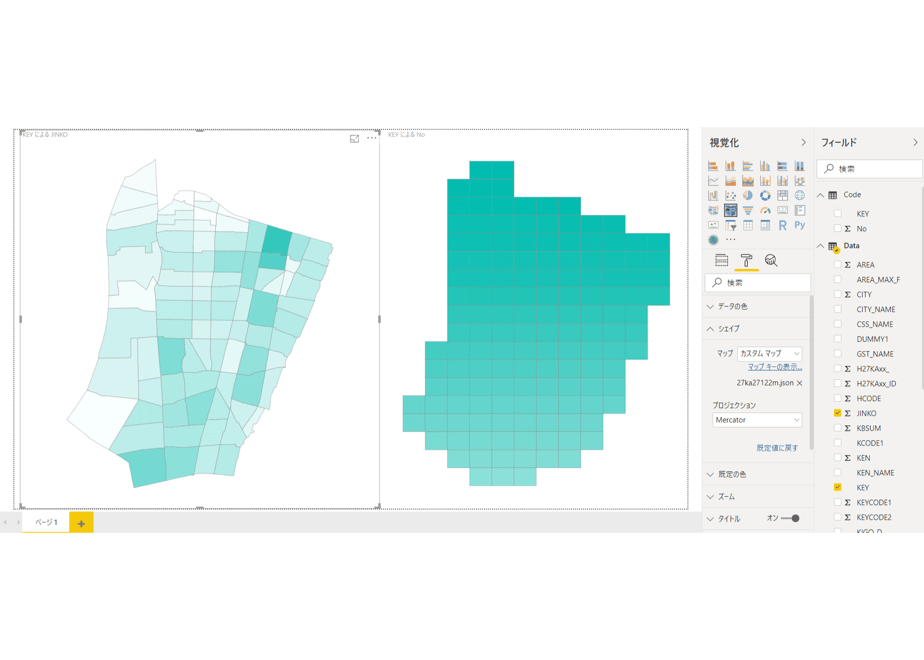Turn off the タイトル toggle switch
This screenshot has height=660, width=924.
point(790,519)
